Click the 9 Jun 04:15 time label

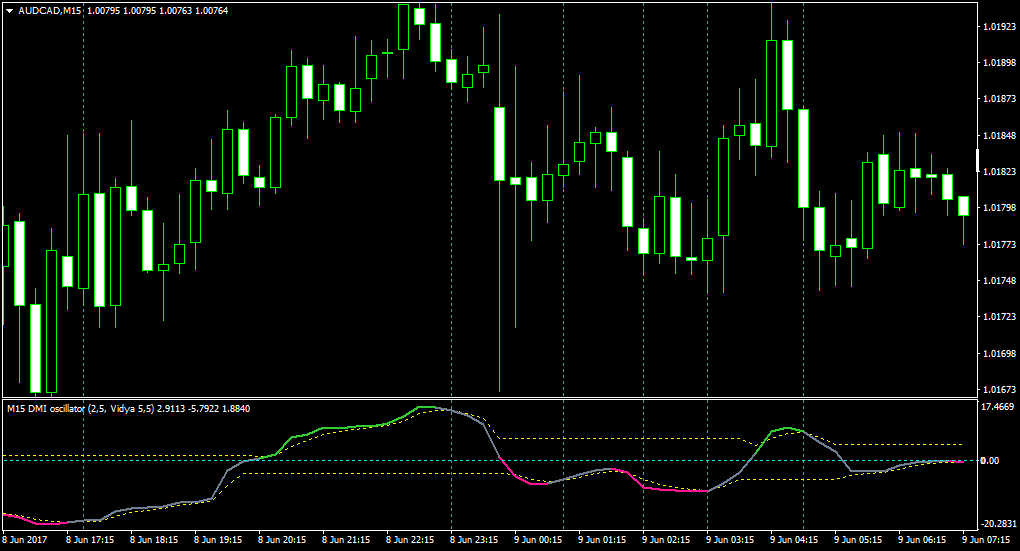(794, 539)
